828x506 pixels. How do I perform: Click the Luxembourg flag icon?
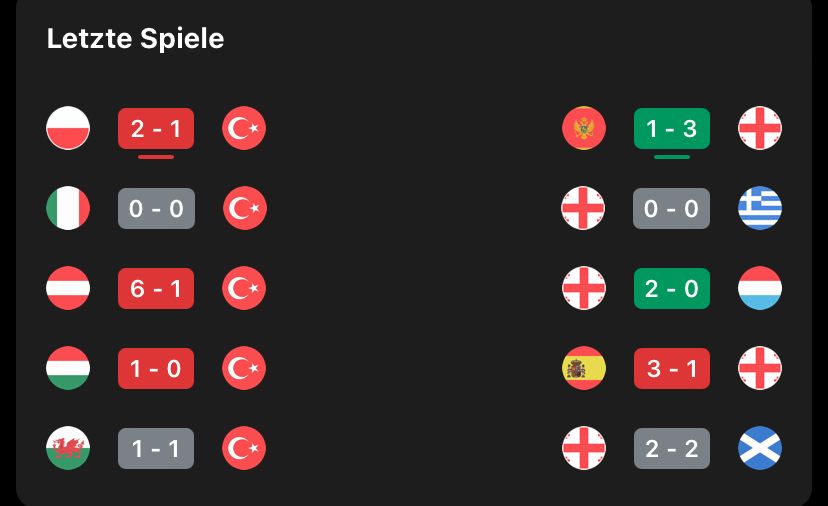pyautogui.click(x=760, y=288)
